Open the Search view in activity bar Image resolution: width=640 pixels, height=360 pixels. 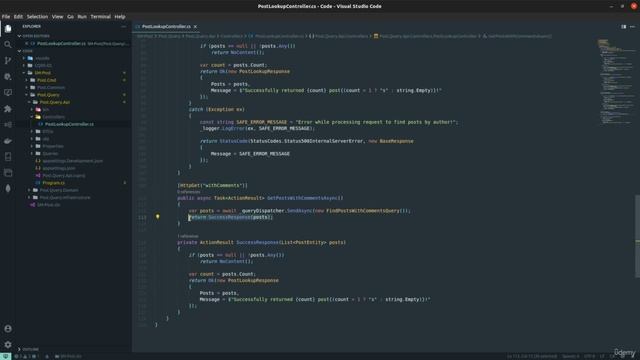[x=8, y=44]
